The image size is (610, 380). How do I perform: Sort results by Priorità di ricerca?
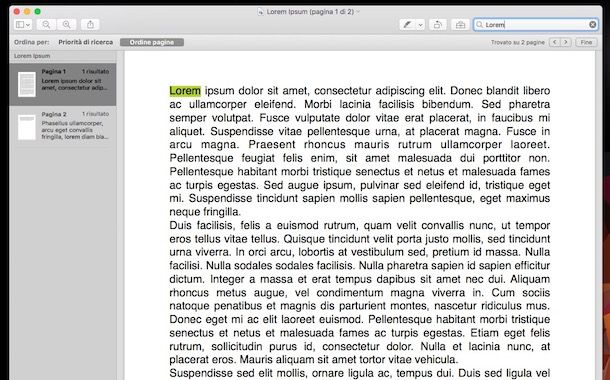86,42
